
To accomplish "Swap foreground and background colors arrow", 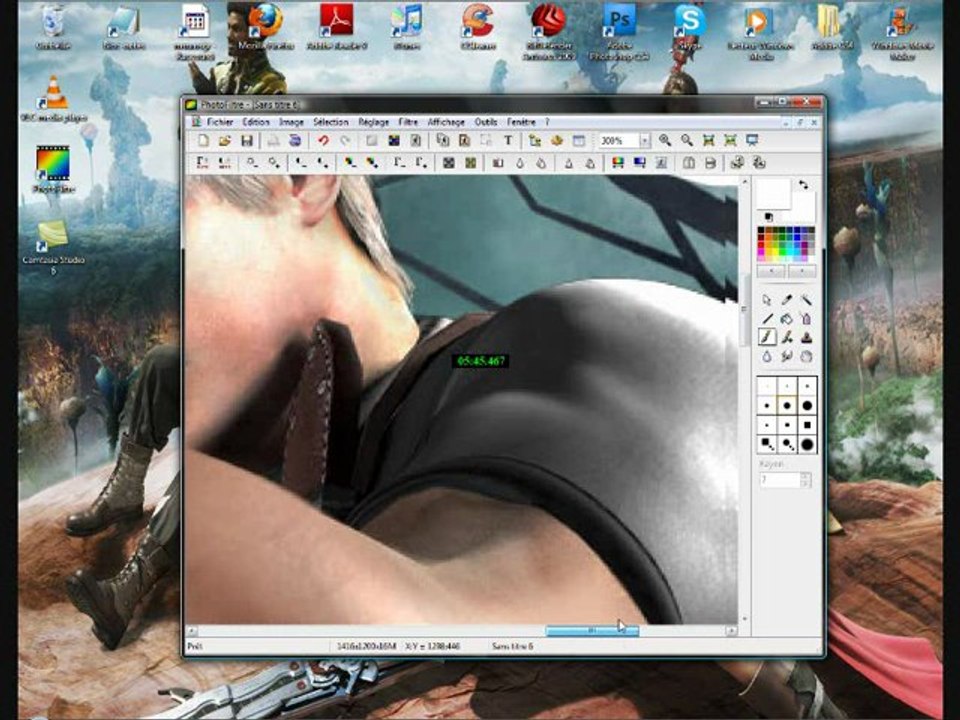I will (803, 184).
